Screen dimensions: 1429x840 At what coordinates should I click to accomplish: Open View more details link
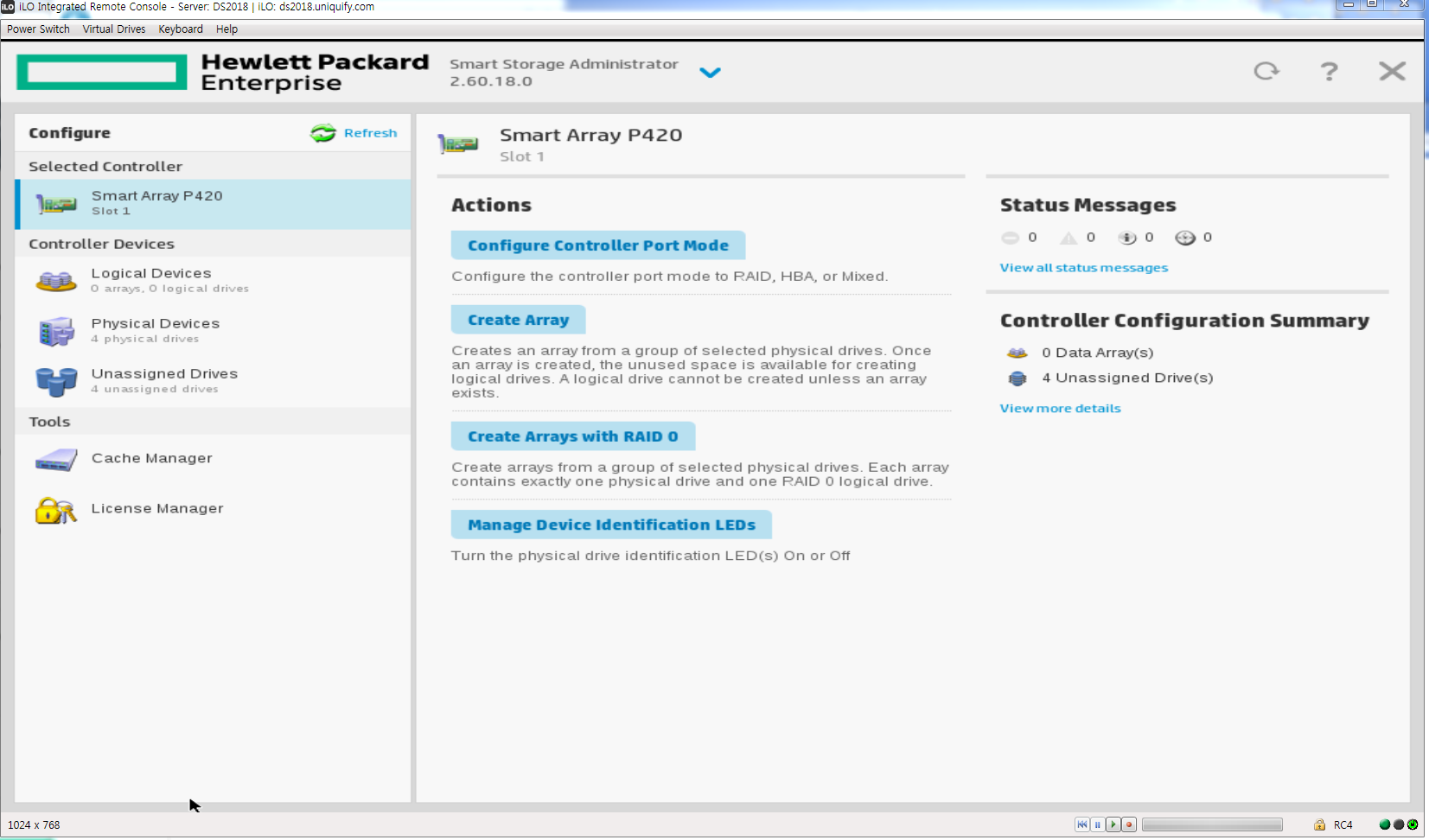point(1060,409)
